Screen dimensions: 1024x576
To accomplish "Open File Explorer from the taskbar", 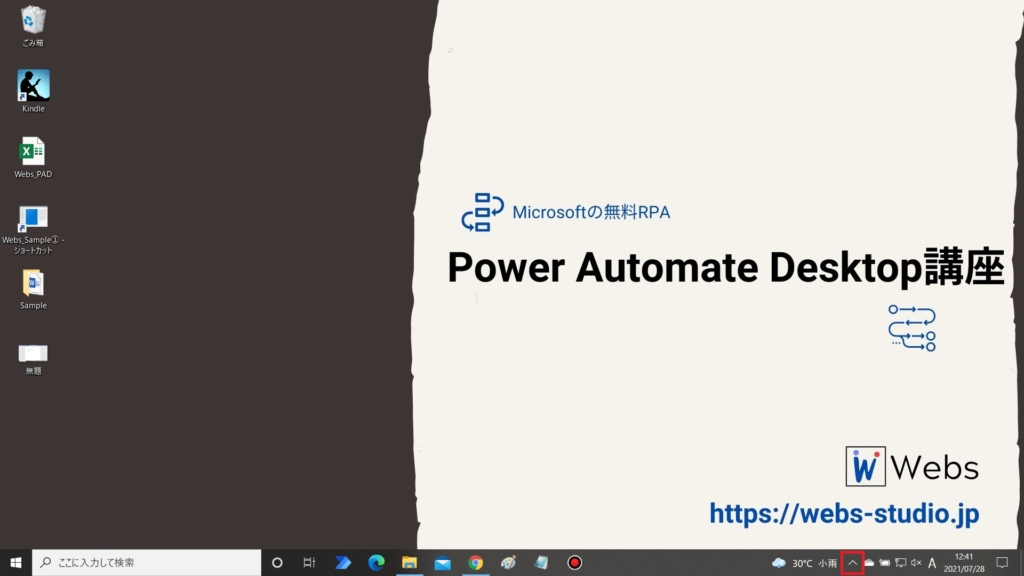I will tap(409, 562).
